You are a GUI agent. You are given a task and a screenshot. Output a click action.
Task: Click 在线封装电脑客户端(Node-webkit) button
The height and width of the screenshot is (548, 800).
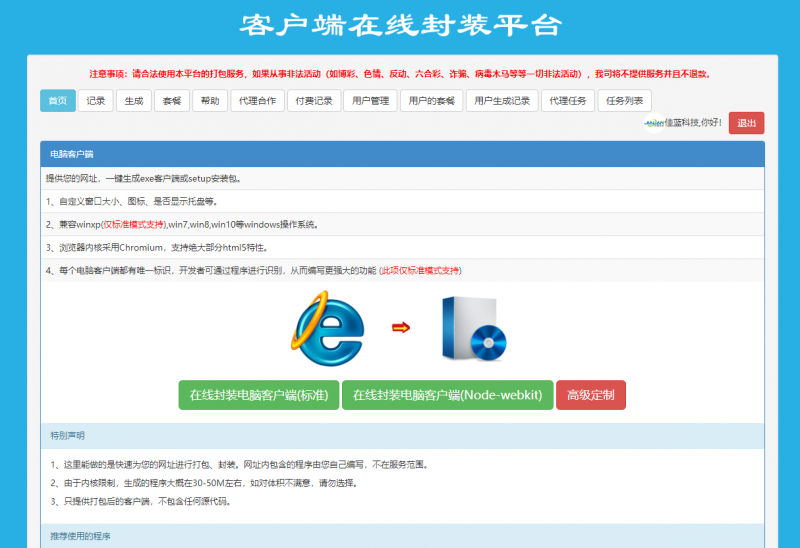[447, 395]
